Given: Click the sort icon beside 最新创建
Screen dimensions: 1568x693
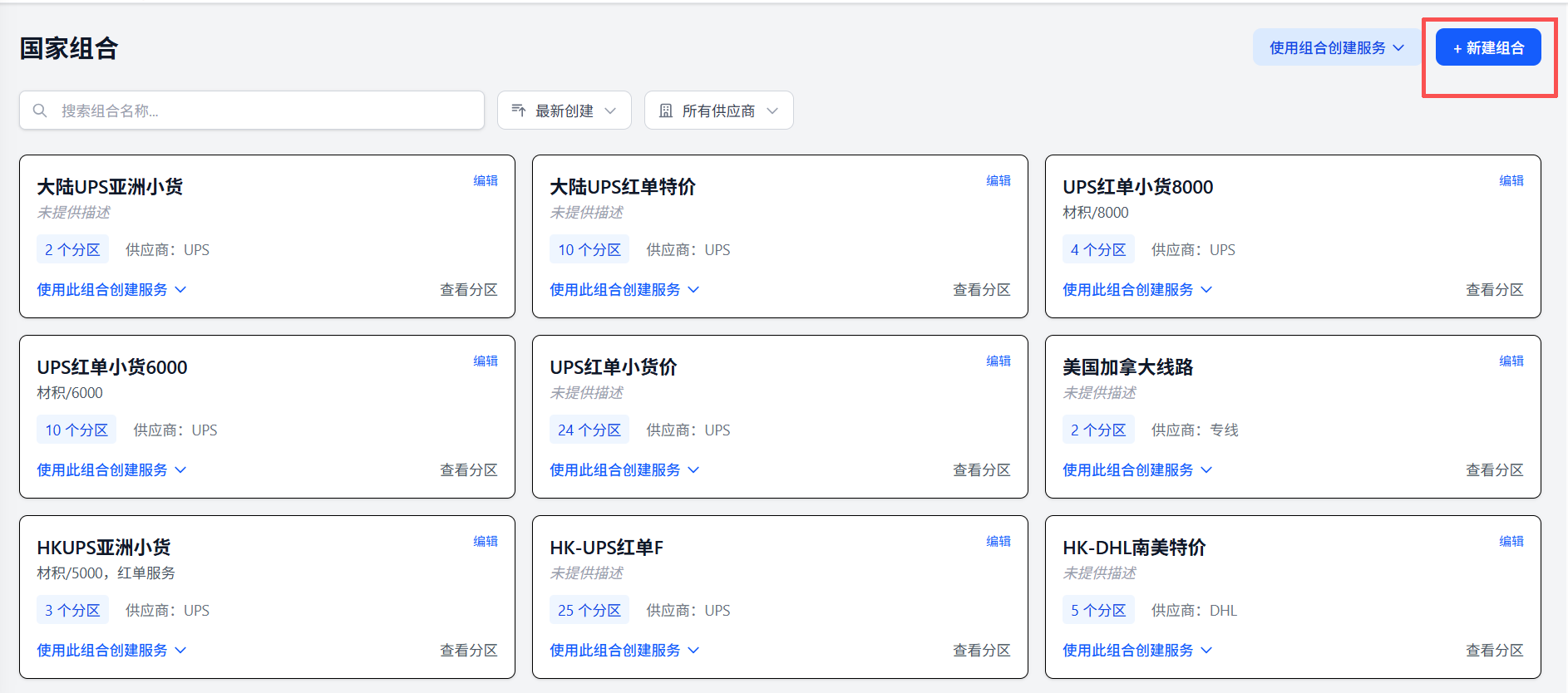Looking at the screenshot, I should pos(518,111).
